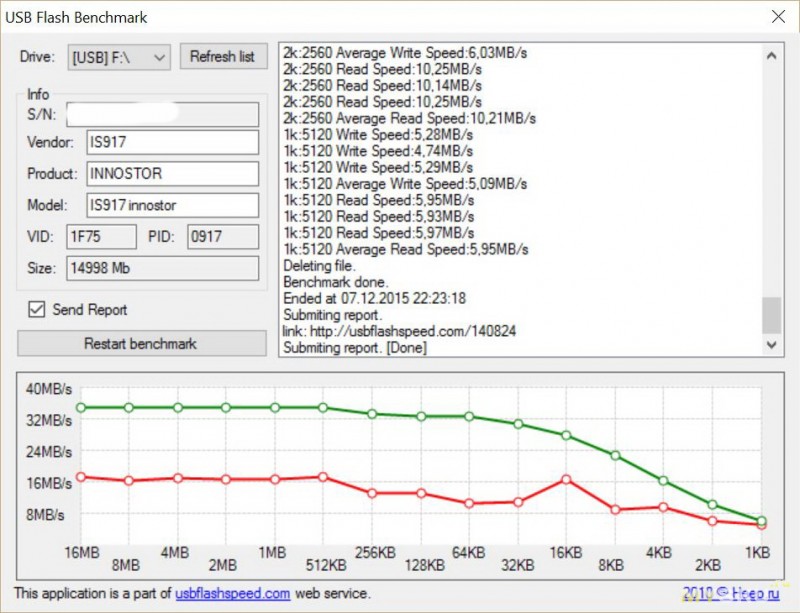Click the VID field showing 1F75
The width and height of the screenshot is (800, 613).
tap(102, 237)
